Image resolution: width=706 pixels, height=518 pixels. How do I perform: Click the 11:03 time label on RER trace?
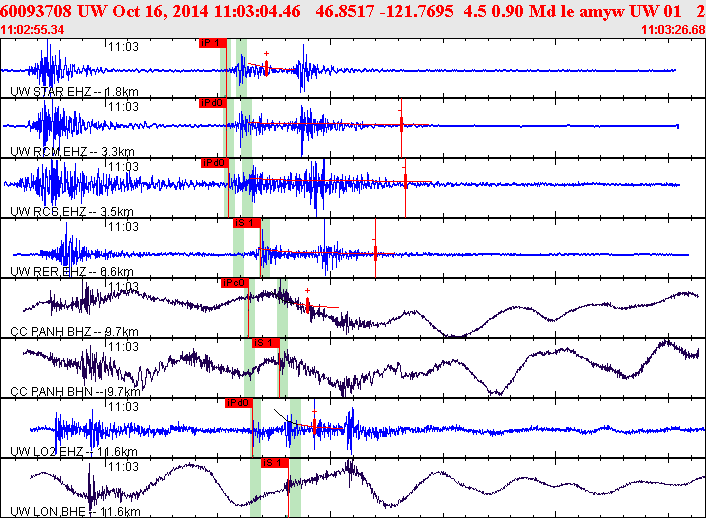123,227
